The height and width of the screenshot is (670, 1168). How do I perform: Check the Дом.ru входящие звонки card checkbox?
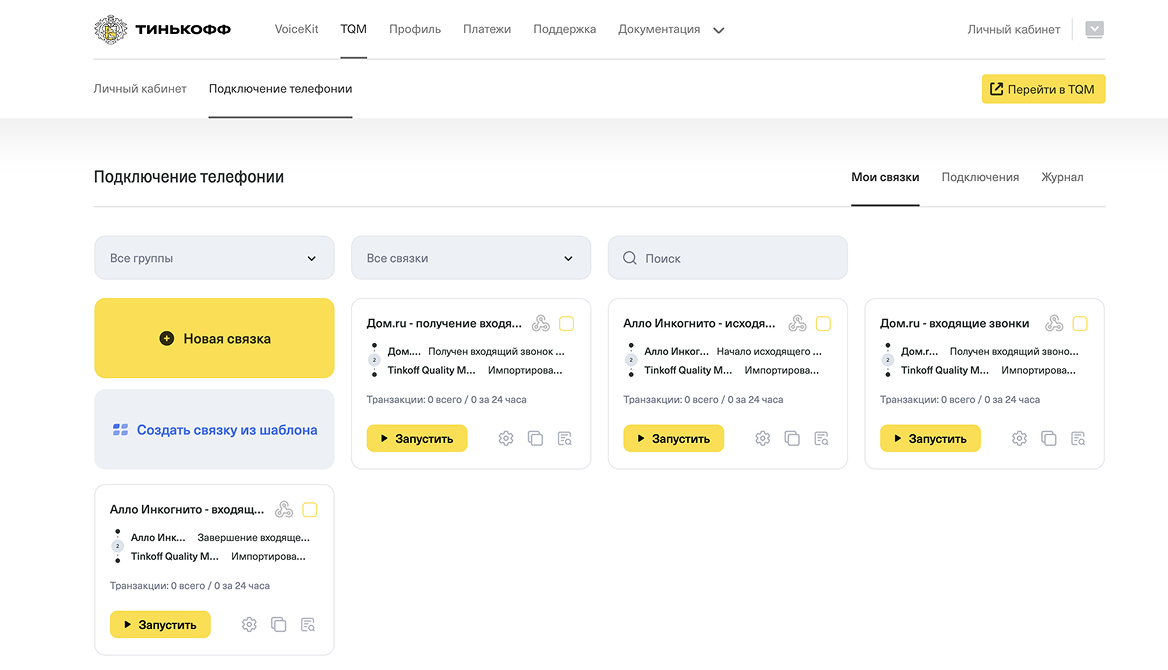(x=1079, y=323)
